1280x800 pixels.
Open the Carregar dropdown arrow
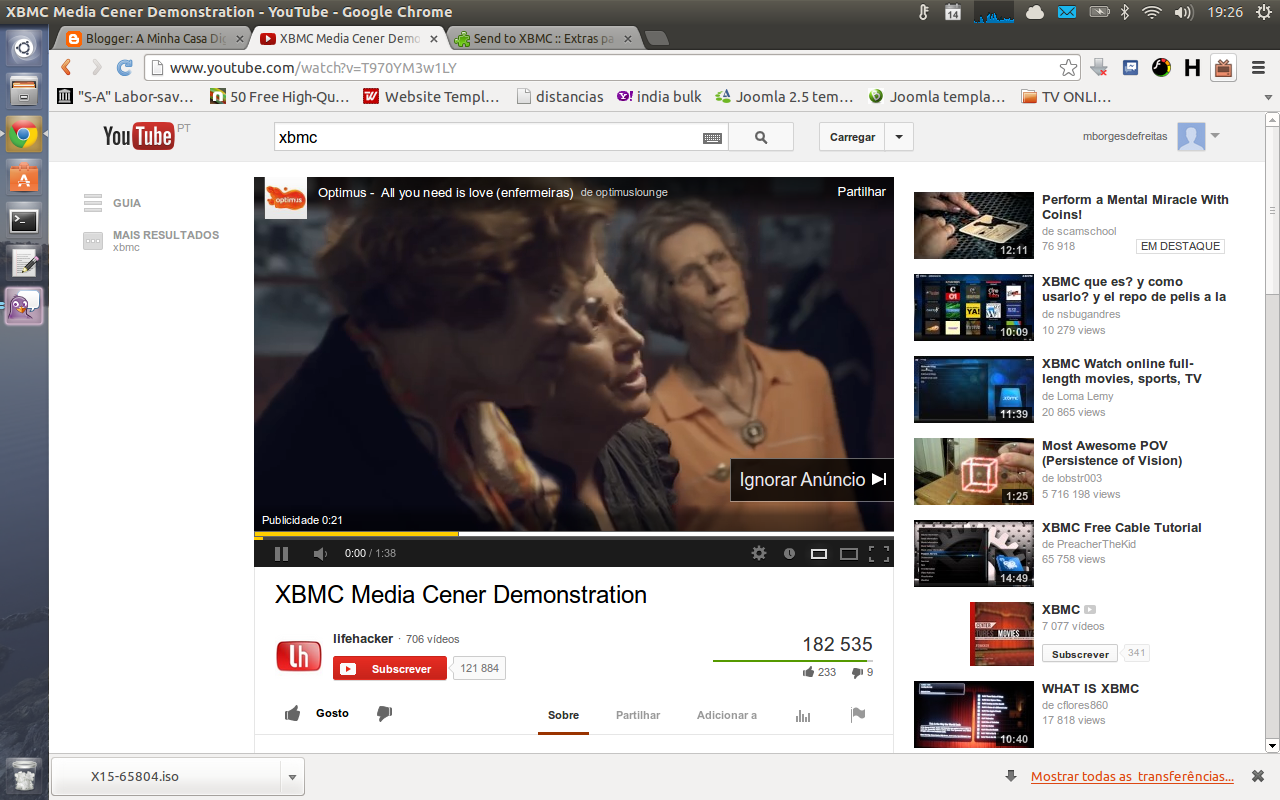pyautogui.click(x=899, y=136)
